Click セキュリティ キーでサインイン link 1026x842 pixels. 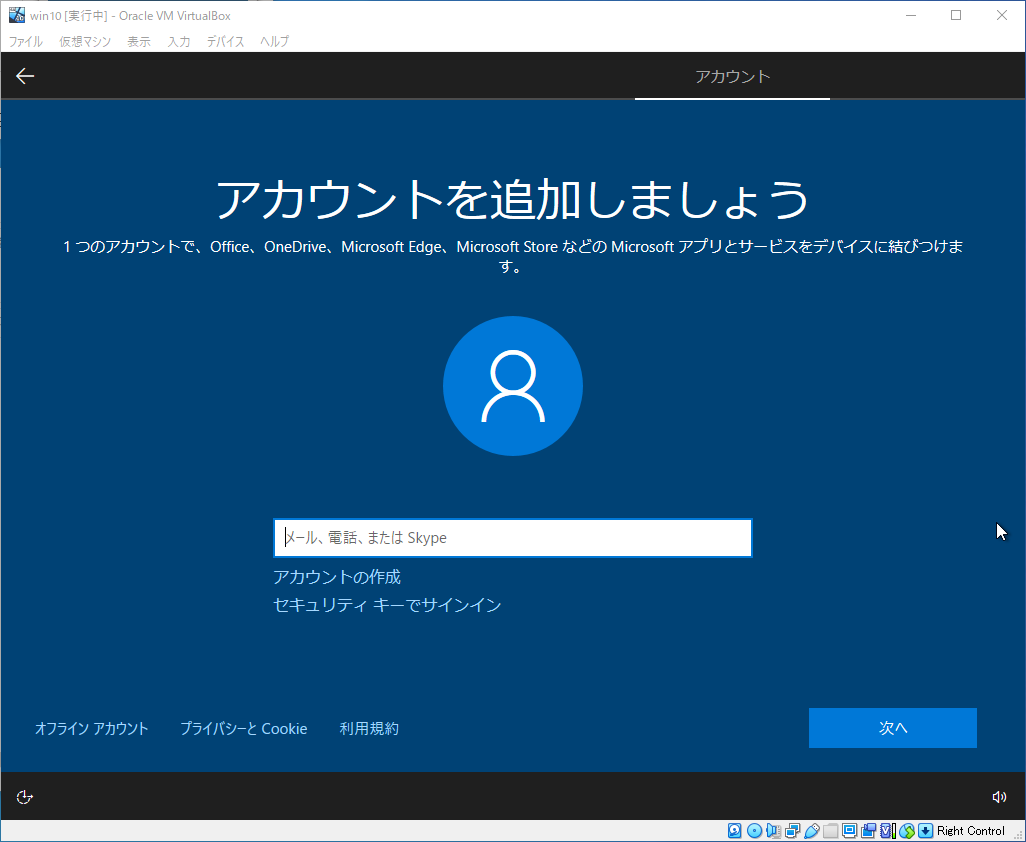point(387,605)
